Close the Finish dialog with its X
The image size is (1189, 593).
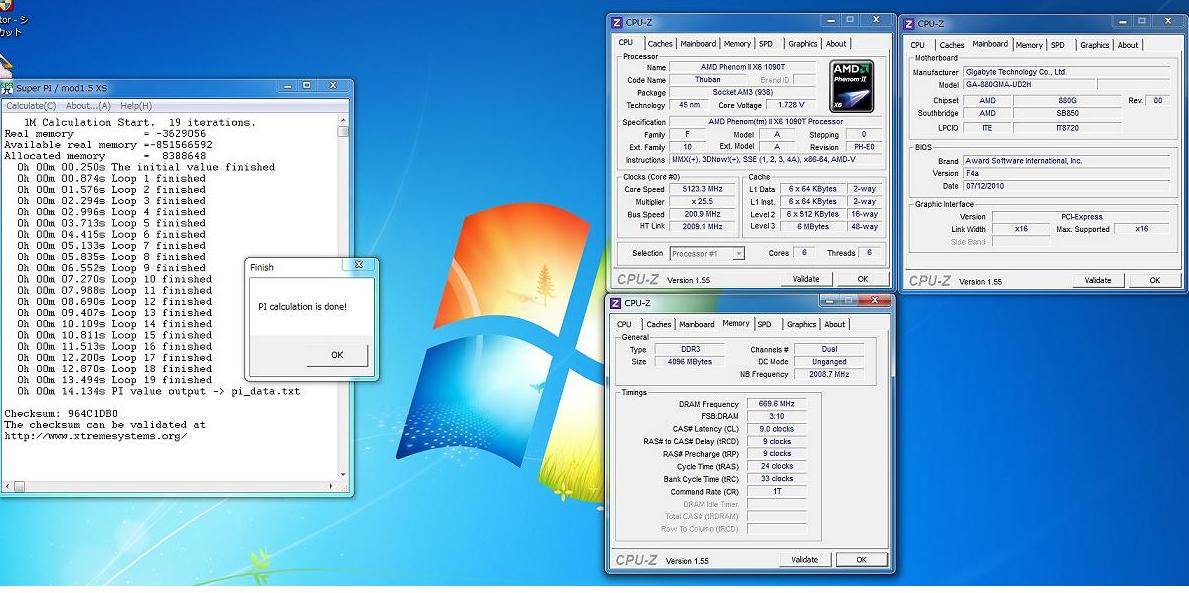360,266
